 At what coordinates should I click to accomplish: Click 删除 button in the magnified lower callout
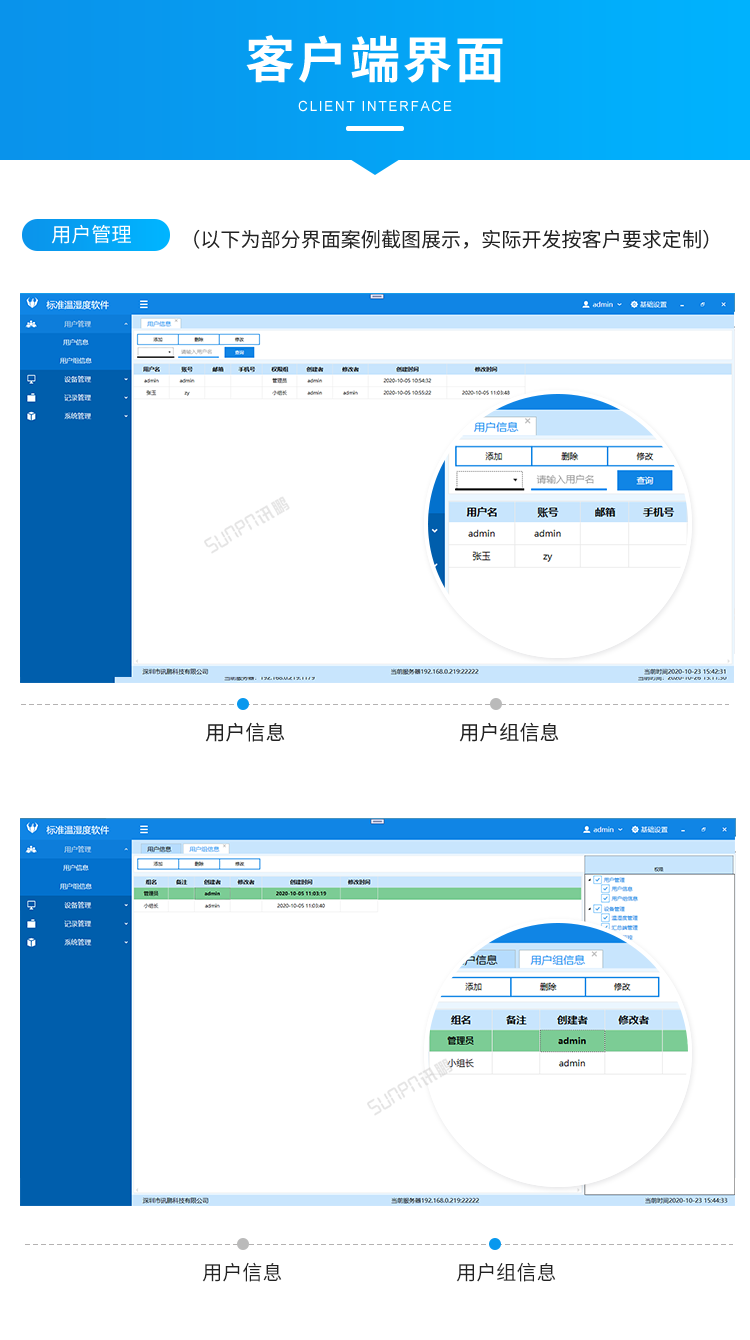(x=548, y=986)
